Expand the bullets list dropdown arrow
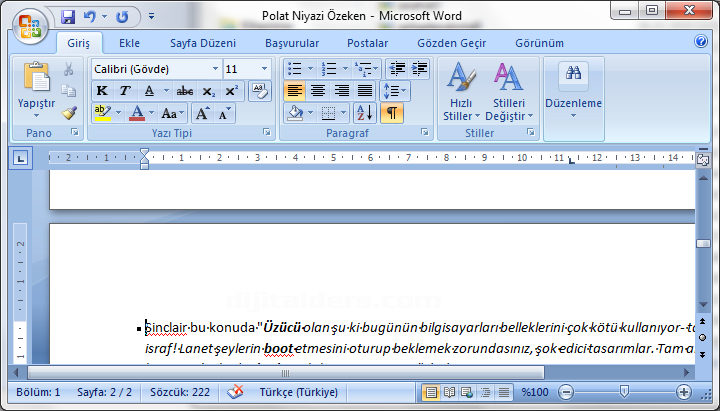 310,69
